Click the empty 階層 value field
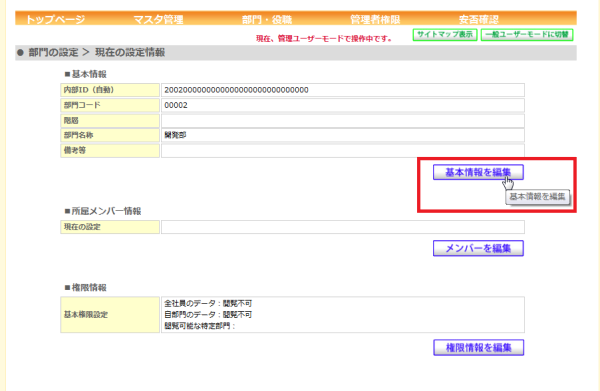 point(342,121)
